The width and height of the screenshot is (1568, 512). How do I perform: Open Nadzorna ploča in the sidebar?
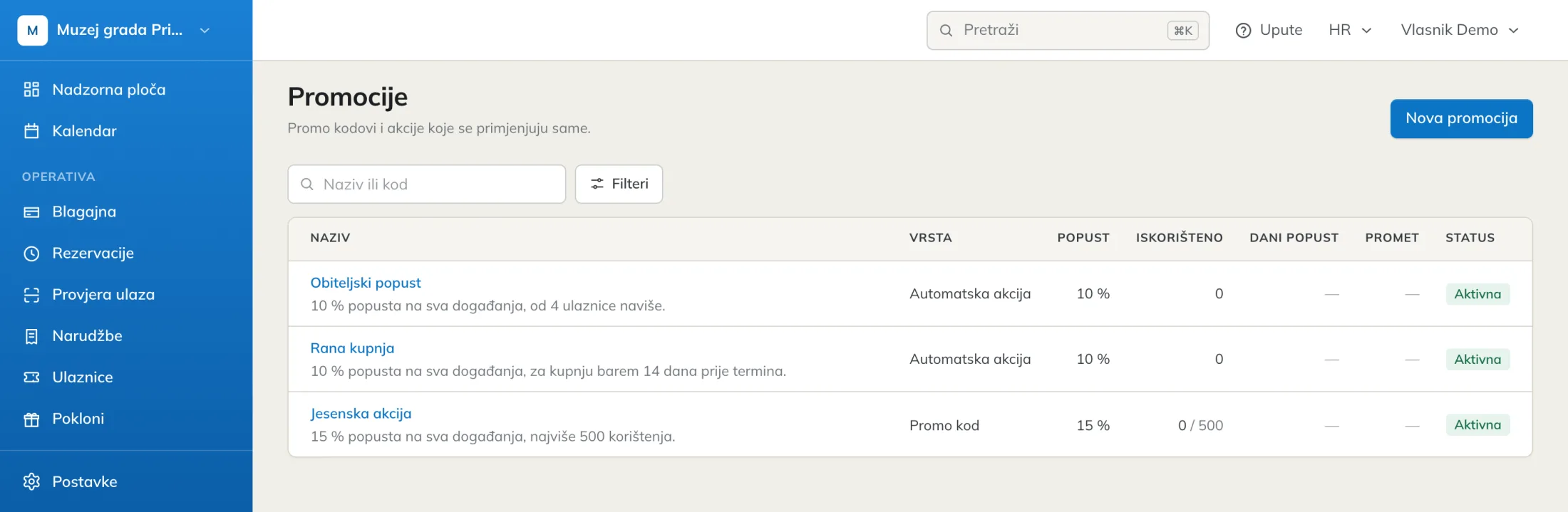[x=126, y=90]
